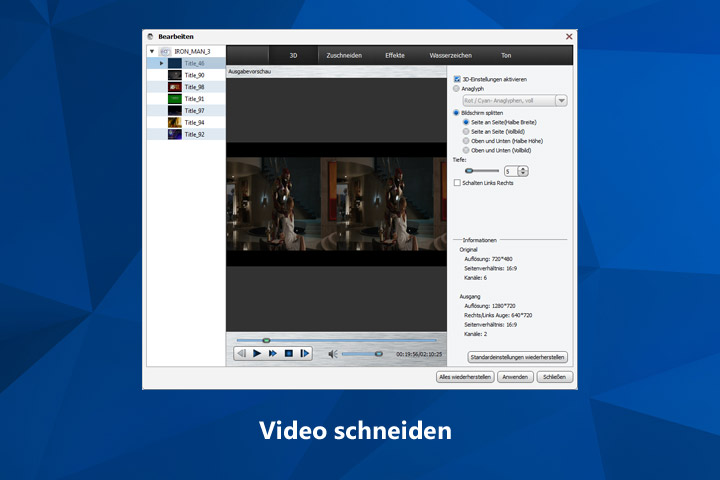Close the Bearbeiten dialog with X
Screen dimensions: 720x480
(569, 36)
